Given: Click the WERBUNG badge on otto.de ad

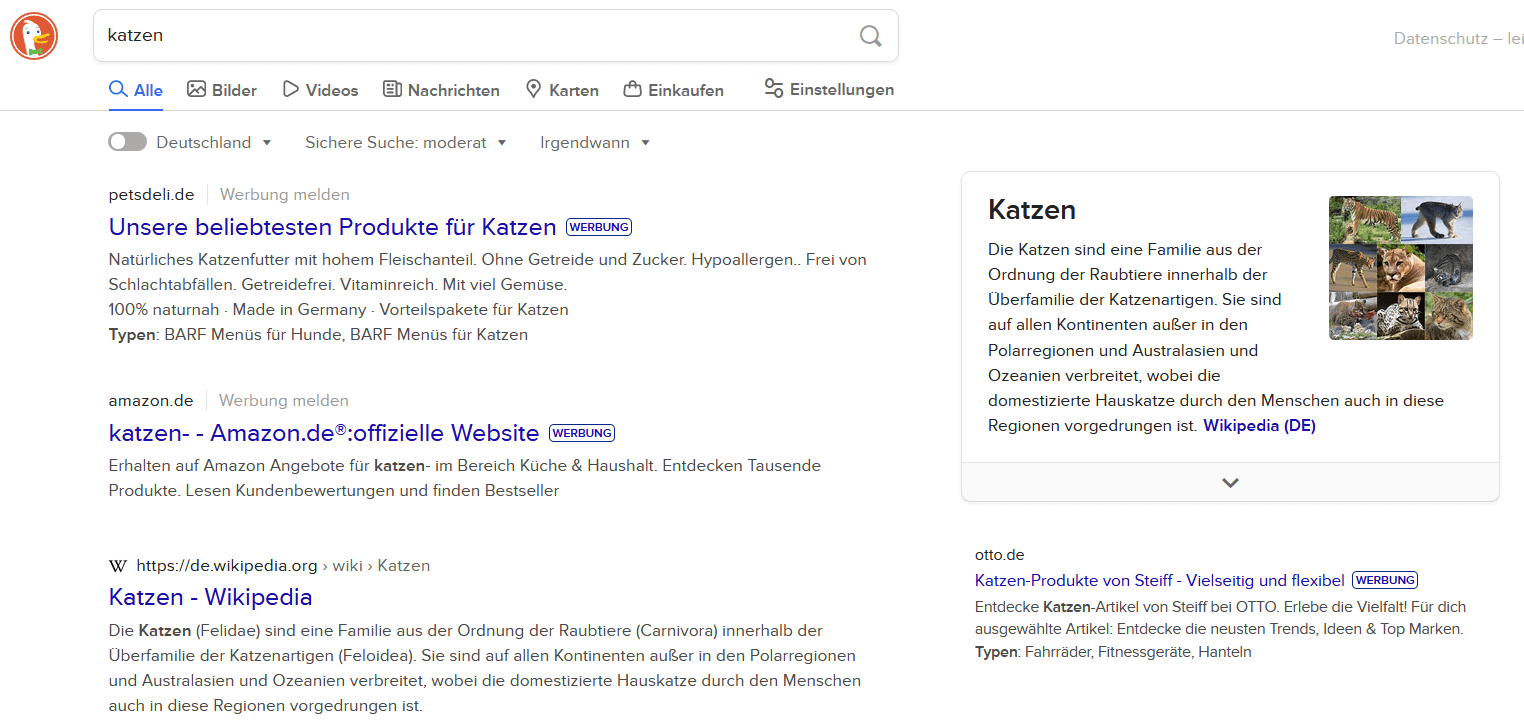Looking at the screenshot, I should 1385,580.
